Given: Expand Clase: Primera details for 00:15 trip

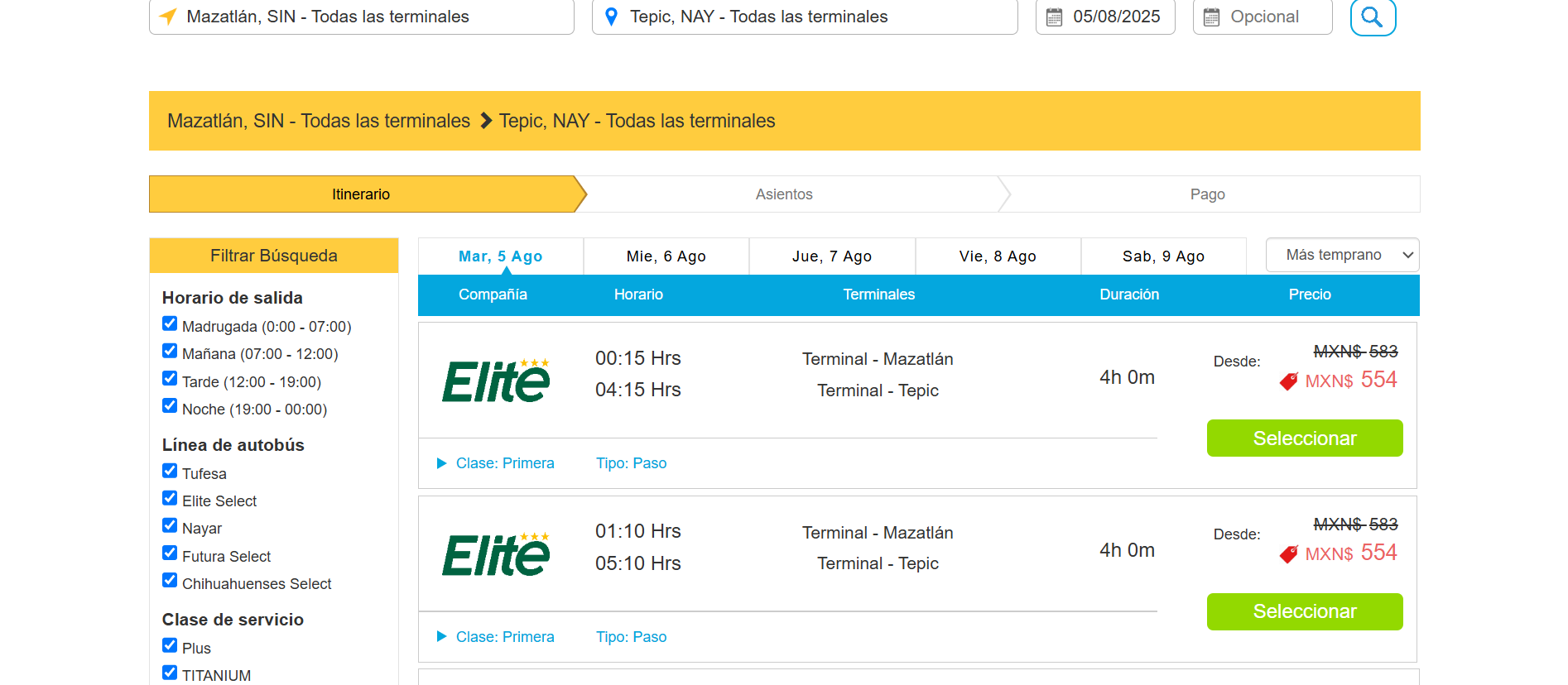Looking at the screenshot, I should pos(496,463).
